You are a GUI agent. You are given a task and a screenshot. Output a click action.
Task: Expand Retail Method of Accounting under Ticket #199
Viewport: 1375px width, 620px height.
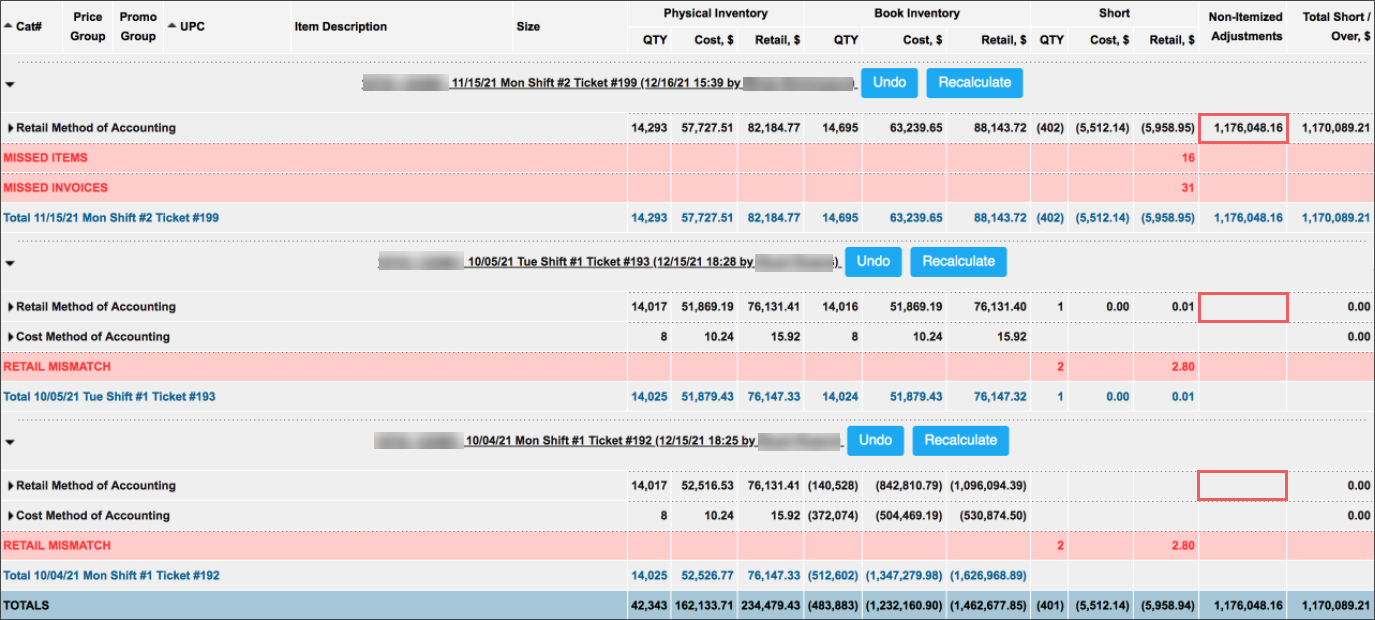click(12, 128)
